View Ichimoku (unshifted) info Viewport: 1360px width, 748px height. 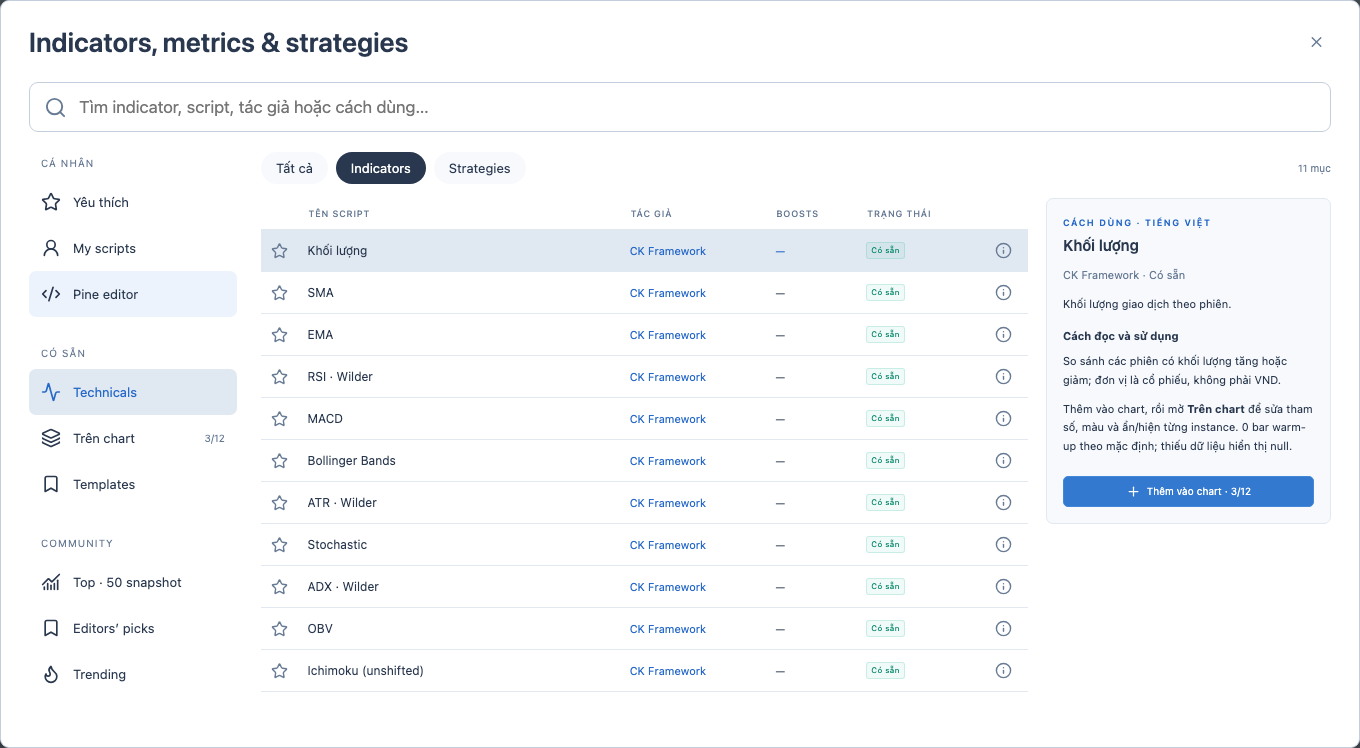pyautogui.click(x=1004, y=671)
